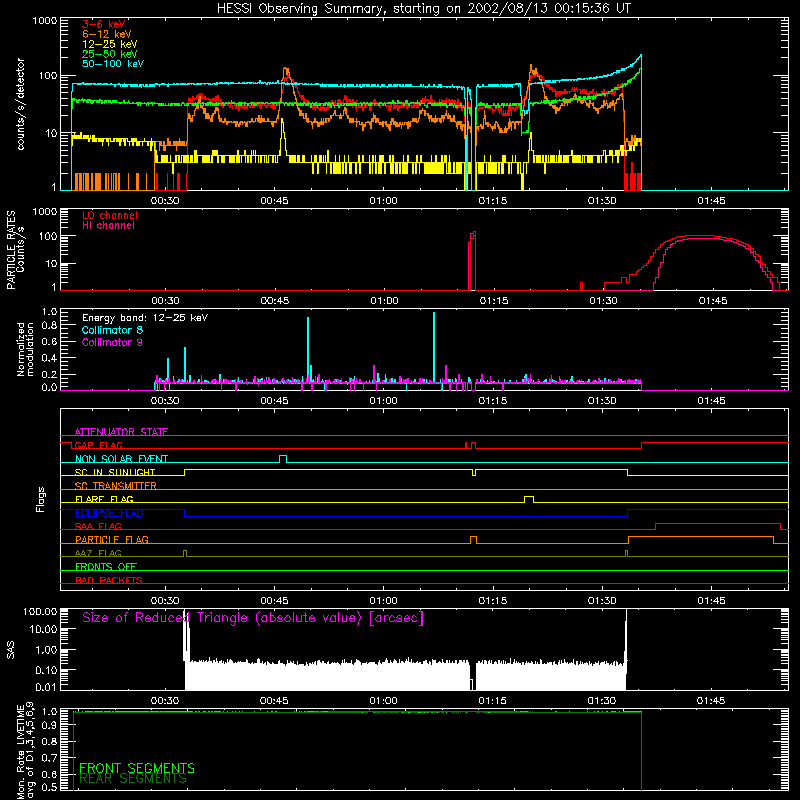Click '00:30' tick under the top count-rate panel
Viewport: 800px width, 800px height.
point(165,201)
